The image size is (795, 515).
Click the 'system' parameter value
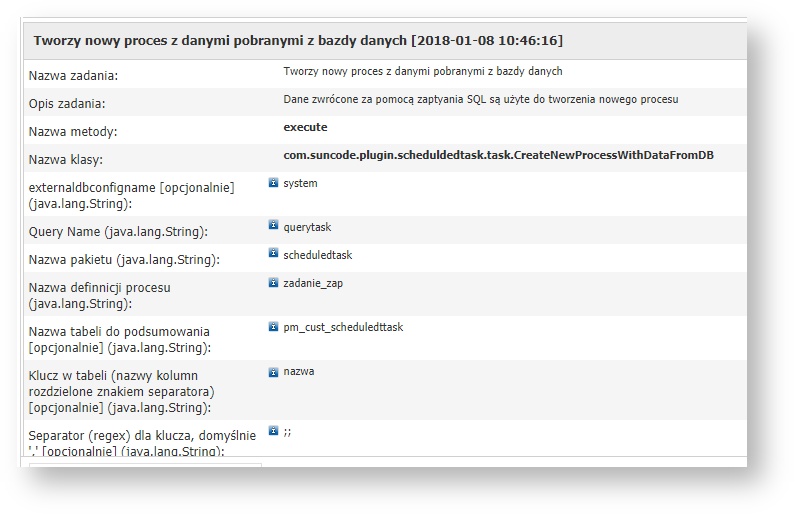pos(300,184)
